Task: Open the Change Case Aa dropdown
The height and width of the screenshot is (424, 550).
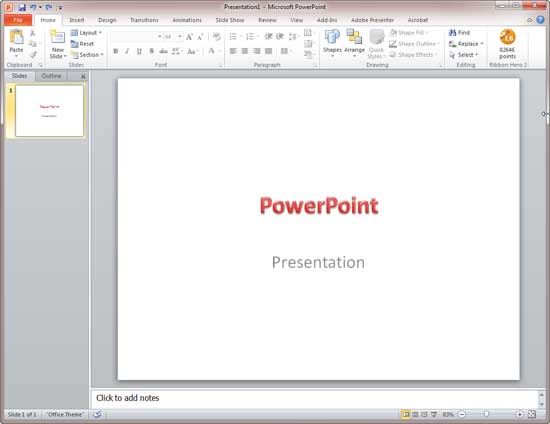Action: coord(193,51)
